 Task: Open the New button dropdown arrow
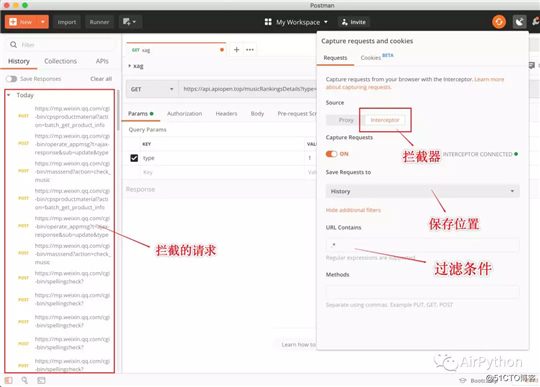(43, 22)
